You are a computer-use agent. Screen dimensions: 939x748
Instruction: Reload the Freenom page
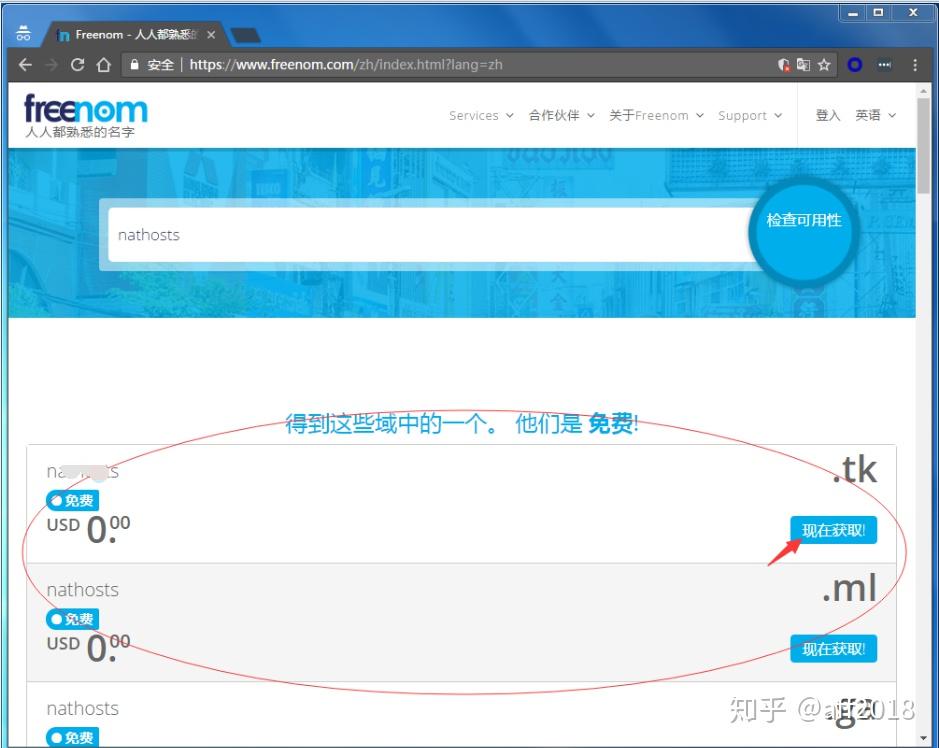[79, 65]
